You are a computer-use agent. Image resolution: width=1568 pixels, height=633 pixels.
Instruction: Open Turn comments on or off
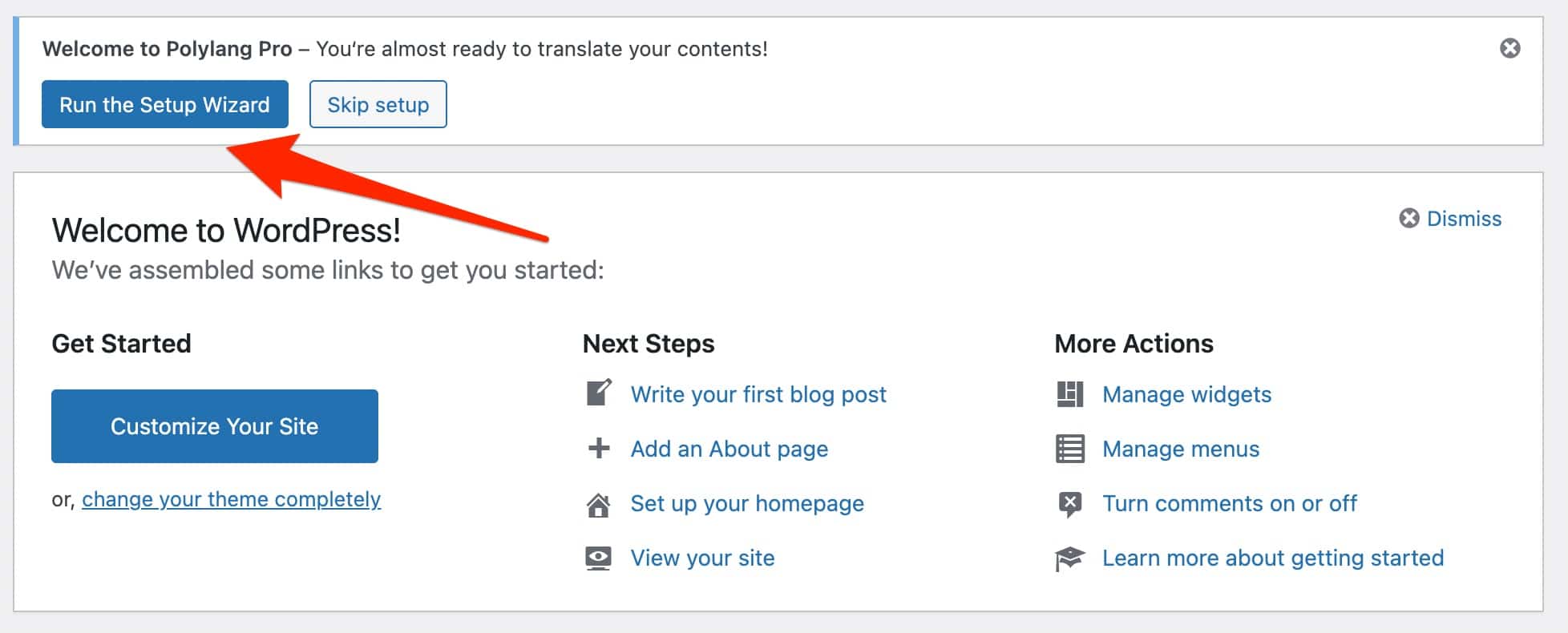point(1230,503)
